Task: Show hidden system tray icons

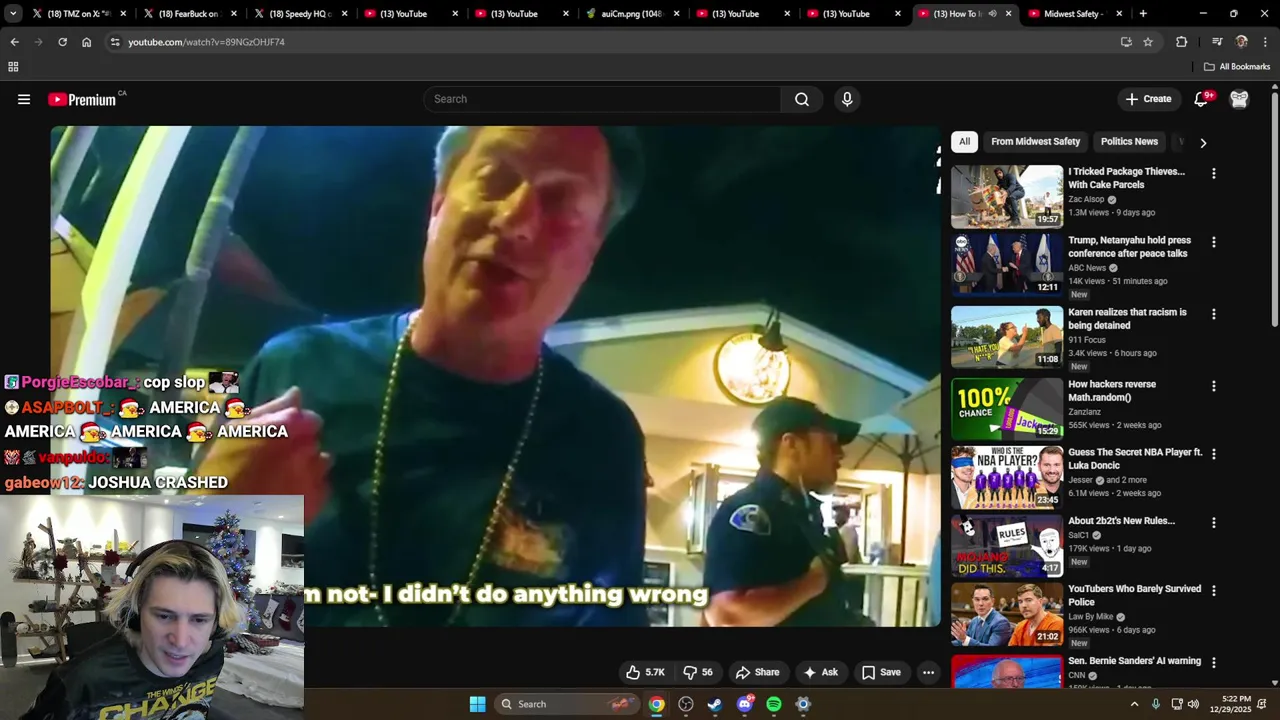Action: click(1134, 704)
